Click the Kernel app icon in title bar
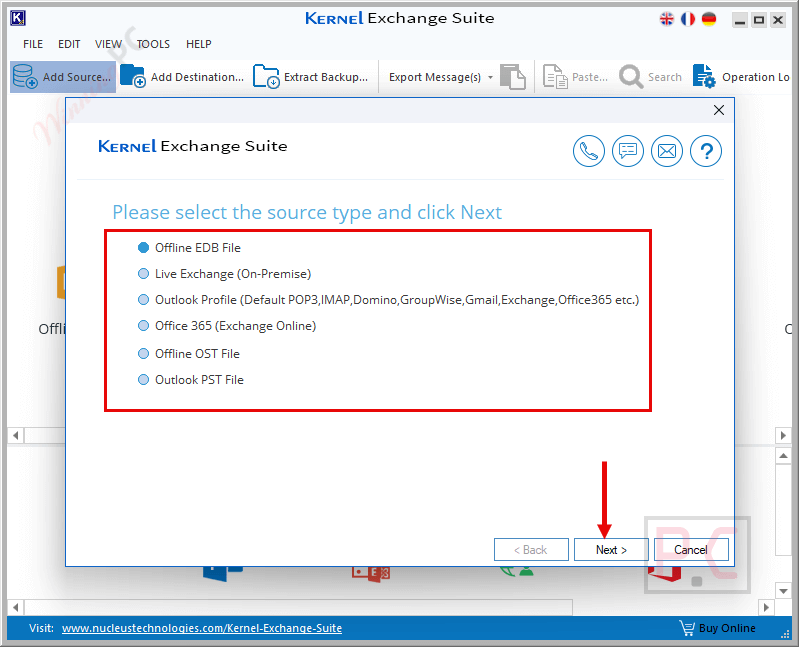Viewport: 799px width, 647px height. tap(18, 18)
